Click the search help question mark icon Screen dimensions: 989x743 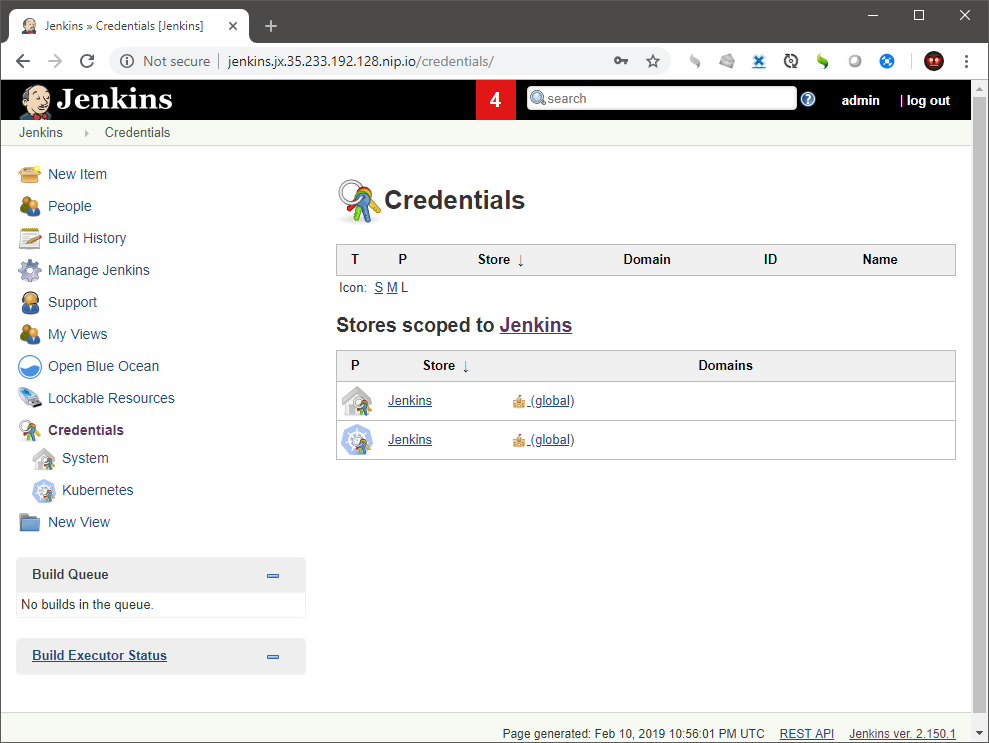808,99
